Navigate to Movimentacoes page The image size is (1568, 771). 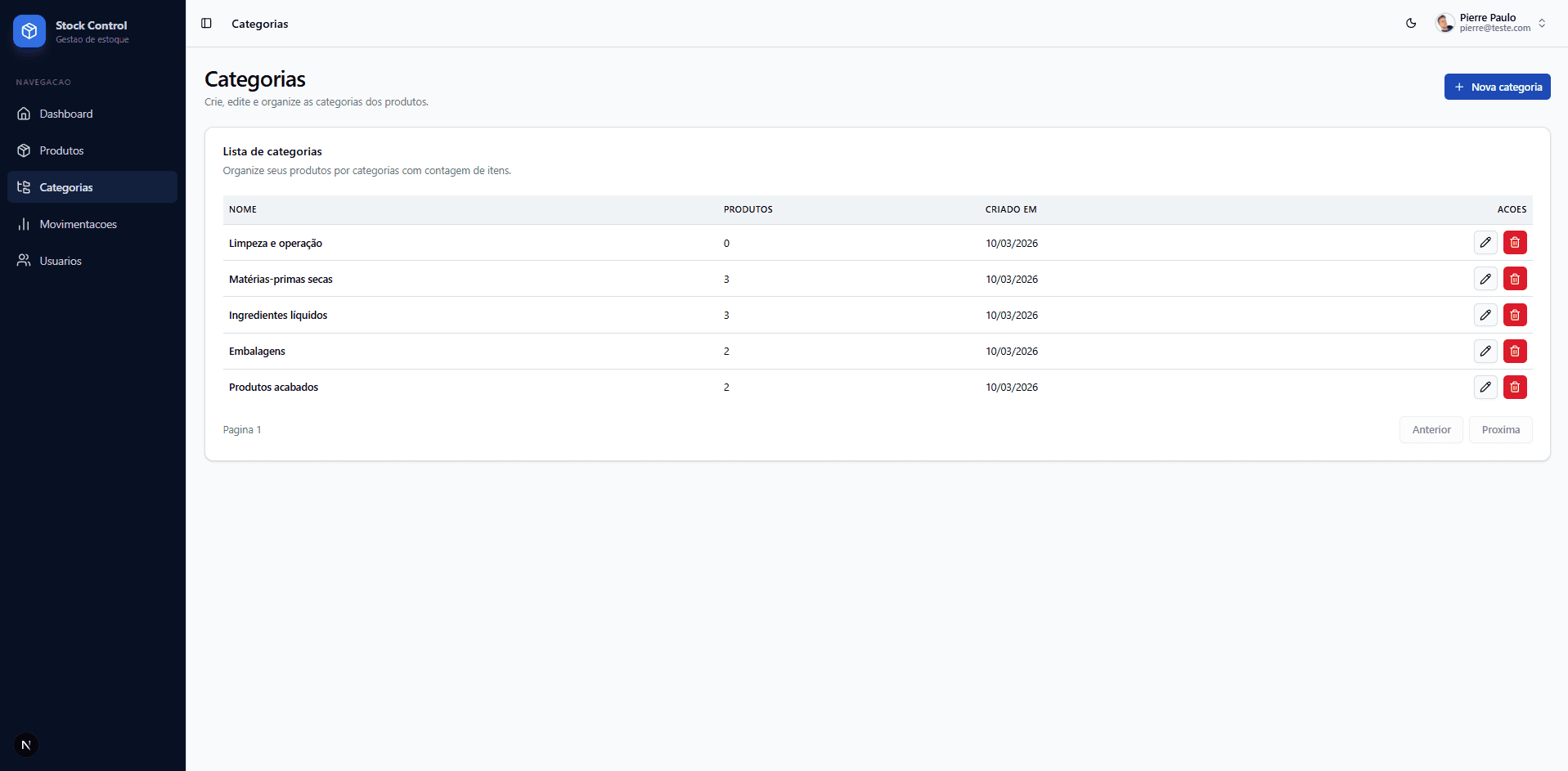point(78,224)
